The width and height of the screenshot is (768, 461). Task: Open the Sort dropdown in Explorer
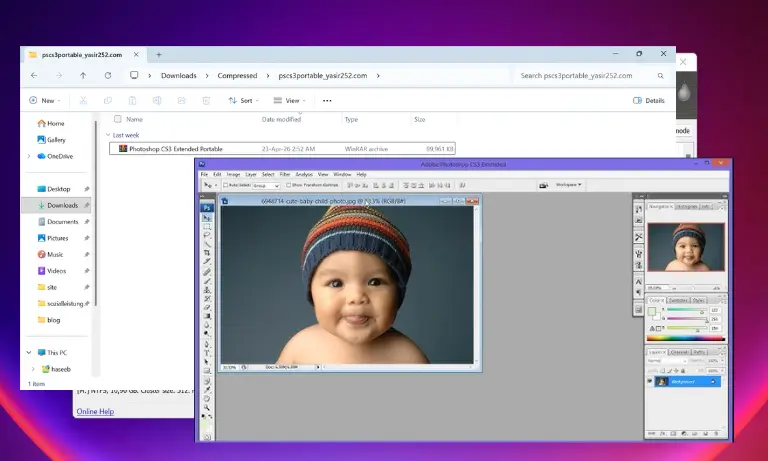(x=243, y=100)
